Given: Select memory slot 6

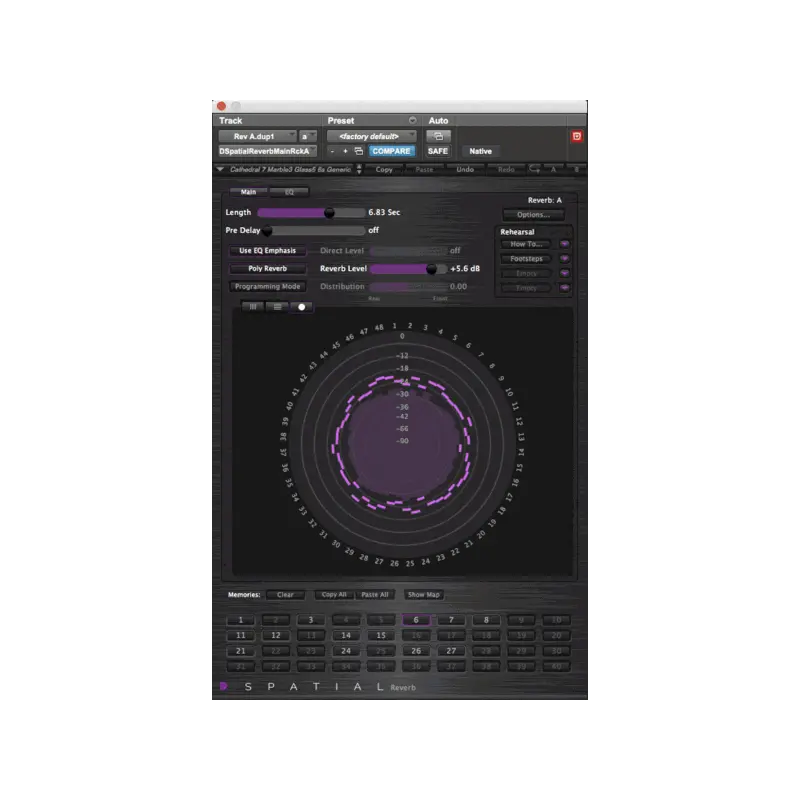Looking at the screenshot, I should (x=416, y=620).
